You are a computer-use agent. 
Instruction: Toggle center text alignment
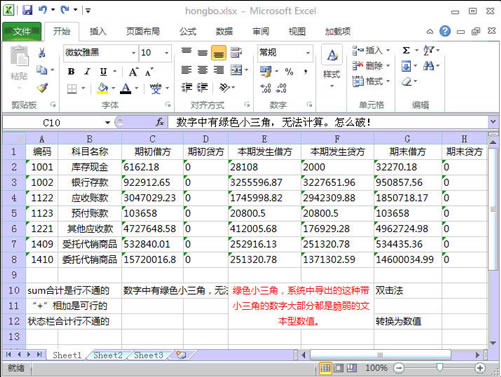pyautogui.click(x=202, y=70)
